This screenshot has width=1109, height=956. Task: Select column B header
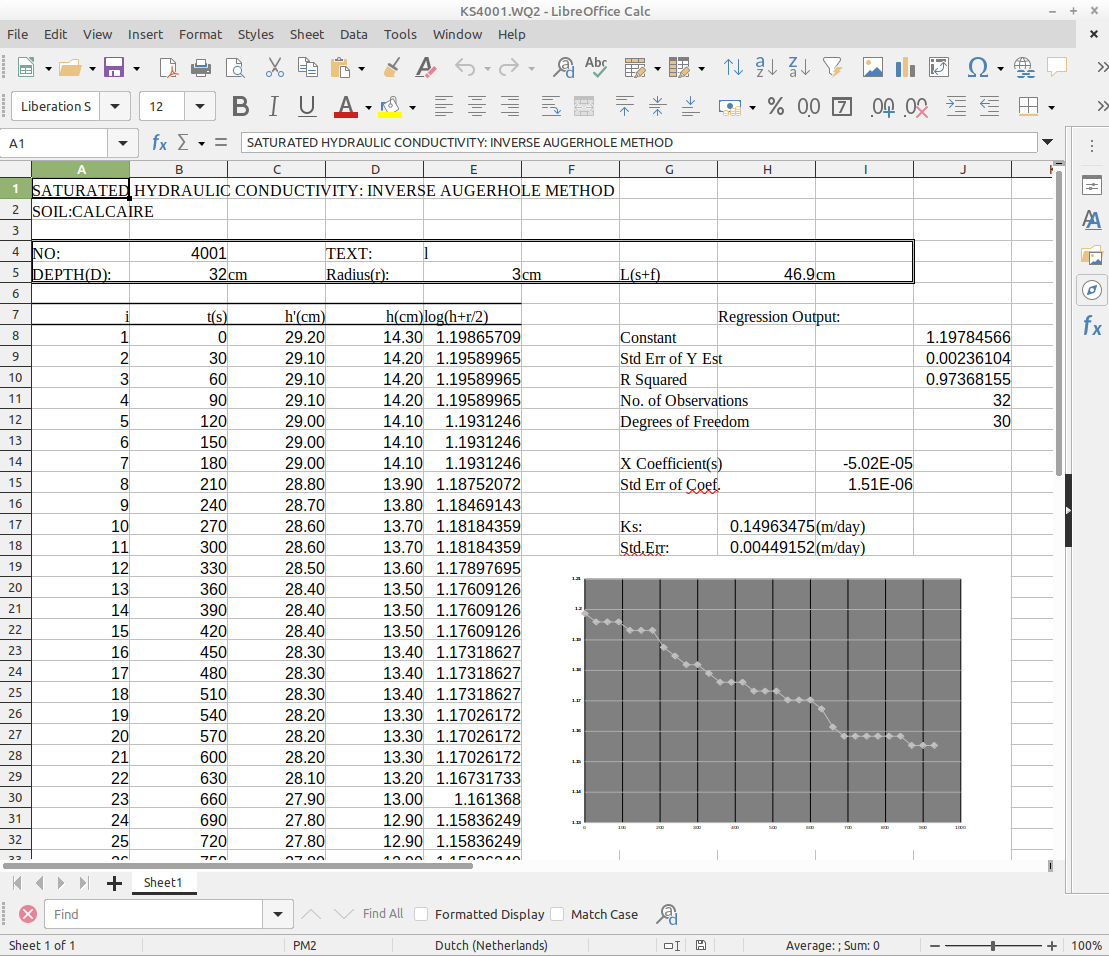tap(179, 169)
